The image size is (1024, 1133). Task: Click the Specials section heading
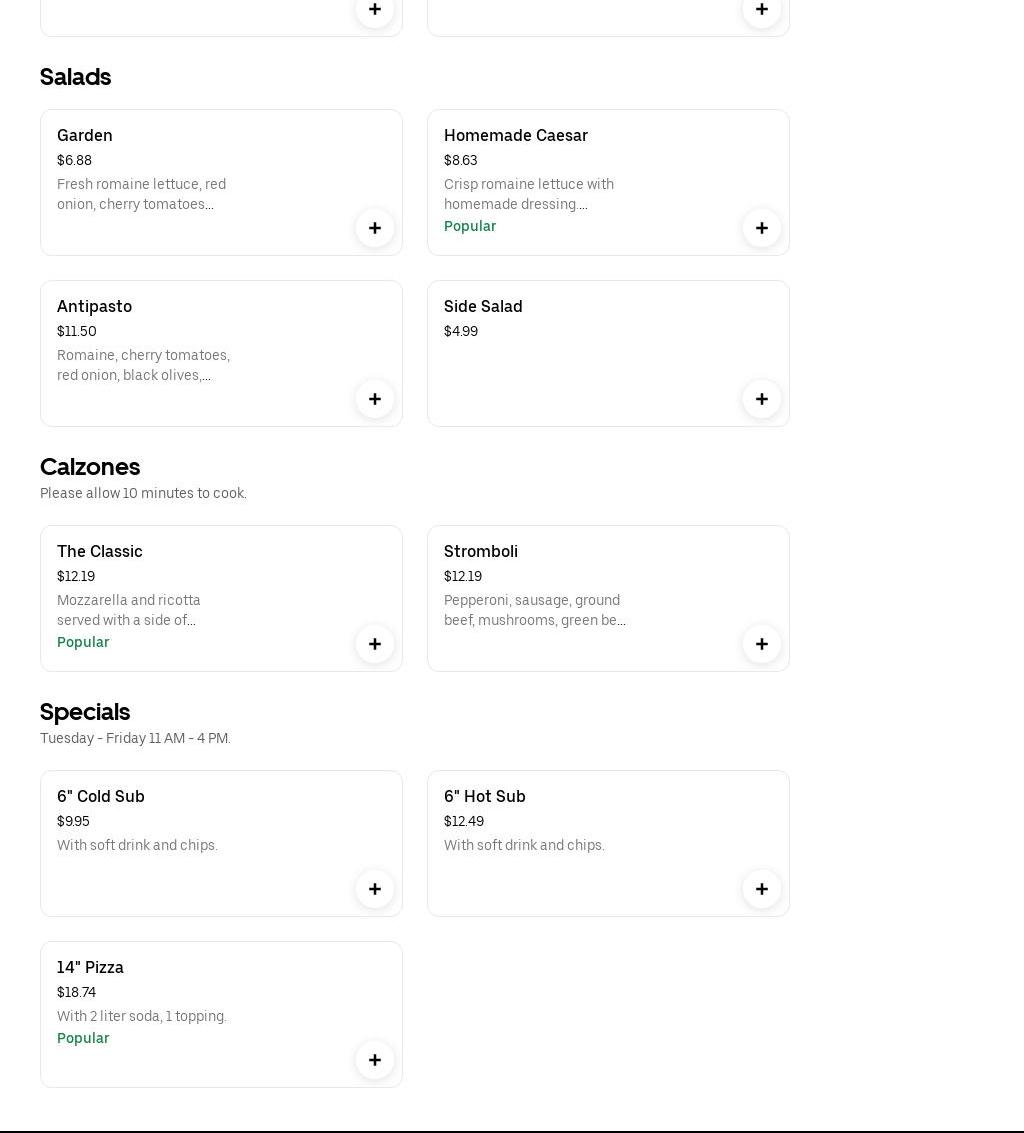click(85, 712)
